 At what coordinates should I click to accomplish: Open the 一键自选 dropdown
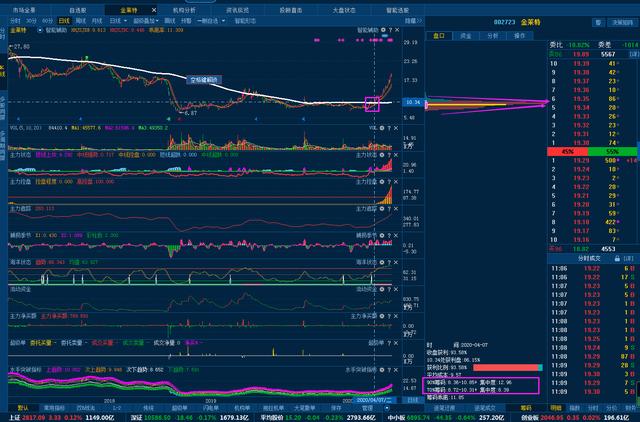[211, 21]
